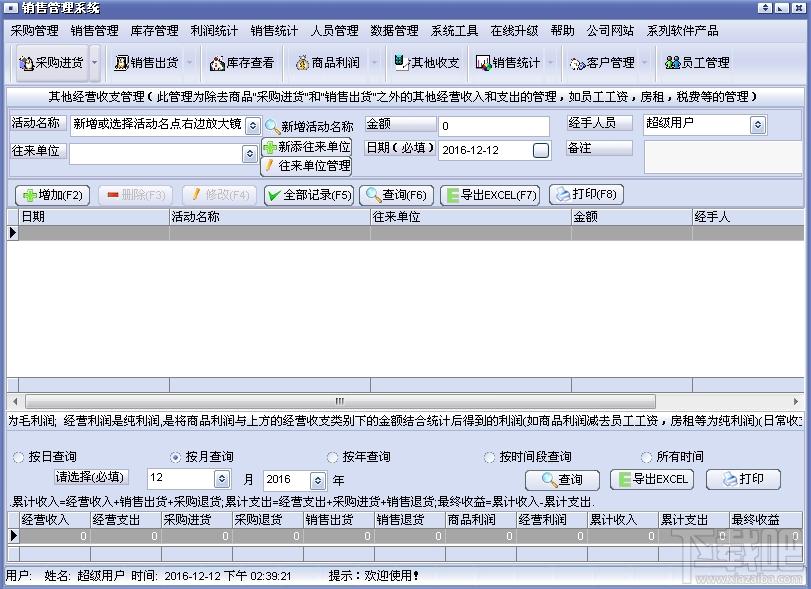Screen dimensions: 811x589
Task: Click into the 备注 remarks field
Action: [723, 157]
